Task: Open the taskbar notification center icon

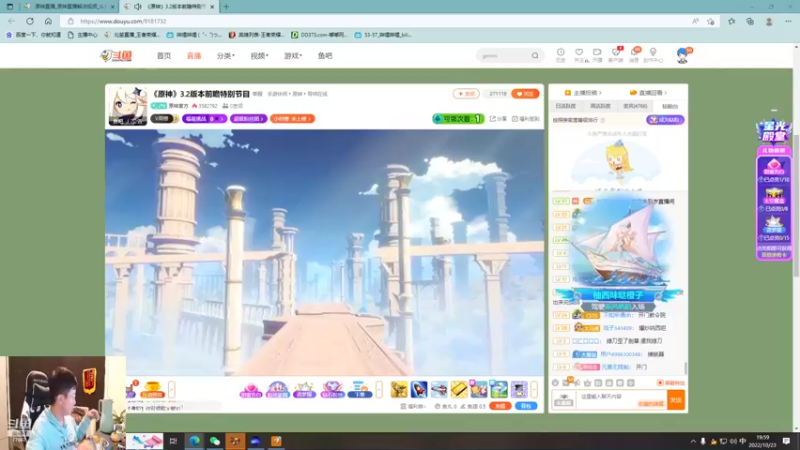Action: tap(786, 441)
